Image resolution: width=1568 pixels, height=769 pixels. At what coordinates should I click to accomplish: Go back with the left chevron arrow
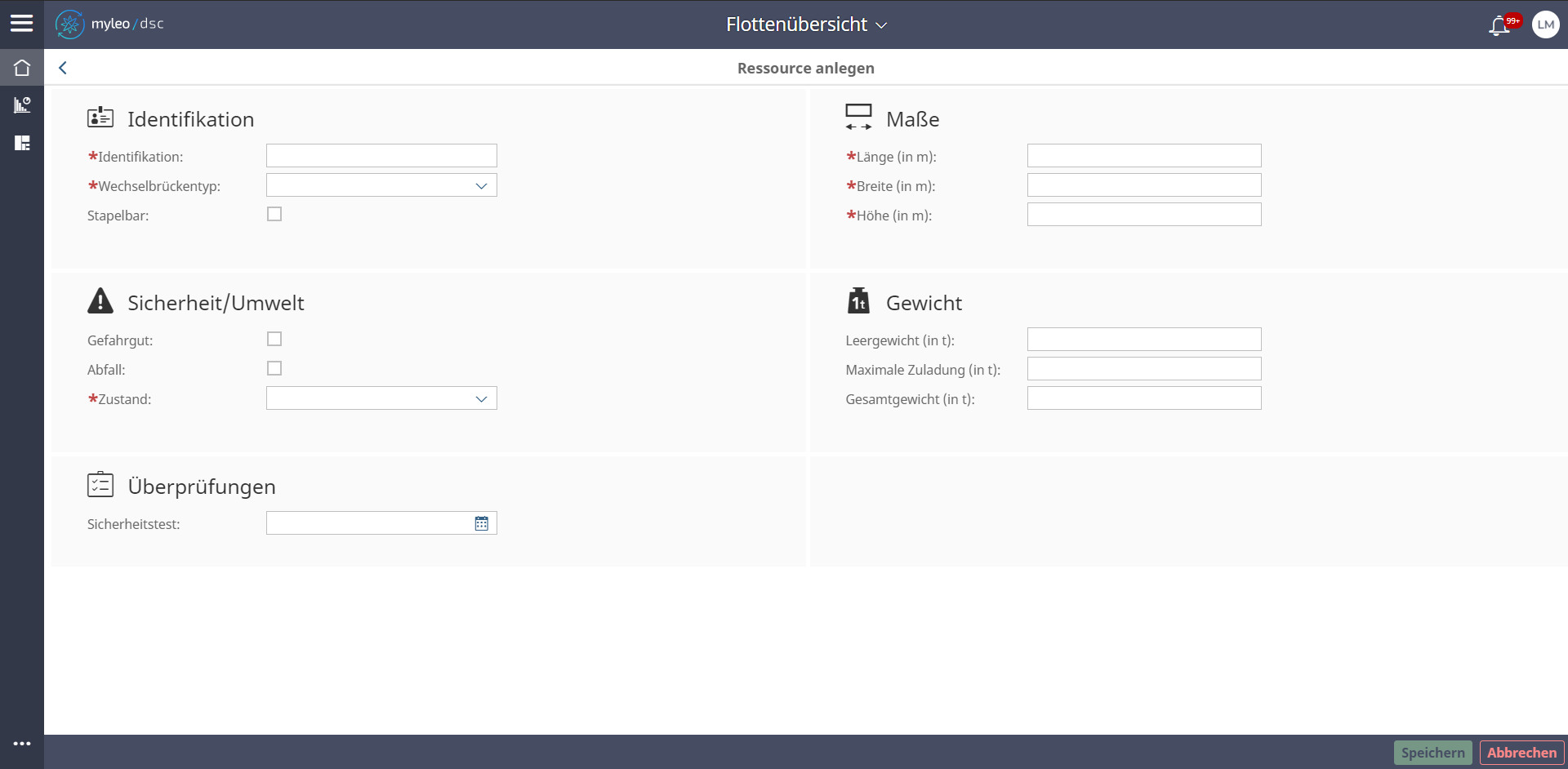point(63,68)
